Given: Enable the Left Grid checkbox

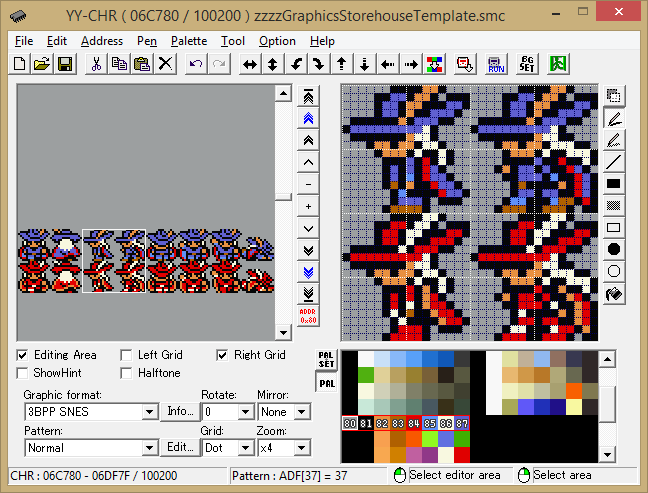Looking at the screenshot, I should [x=126, y=355].
